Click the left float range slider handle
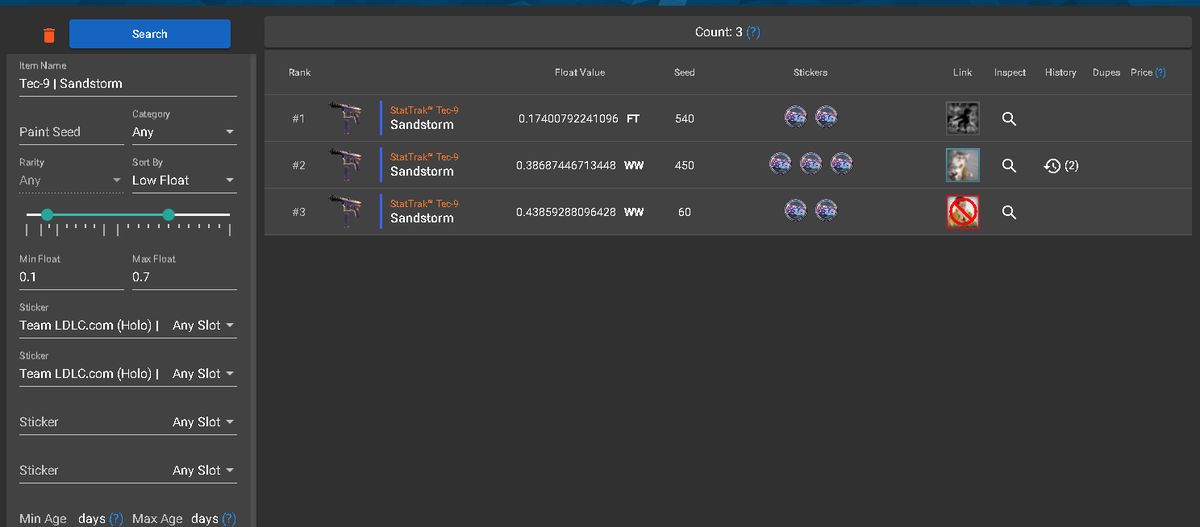 pyautogui.click(x=47, y=214)
